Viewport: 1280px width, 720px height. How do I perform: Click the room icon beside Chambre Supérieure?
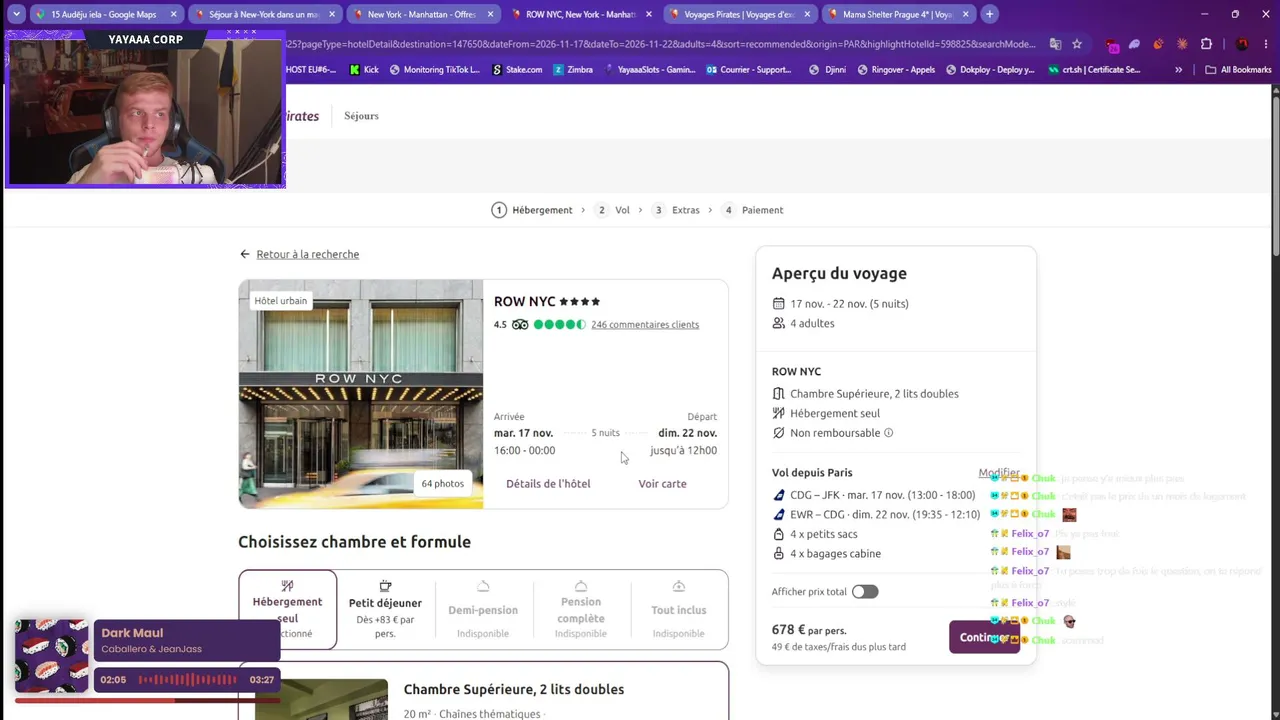coord(779,394)
